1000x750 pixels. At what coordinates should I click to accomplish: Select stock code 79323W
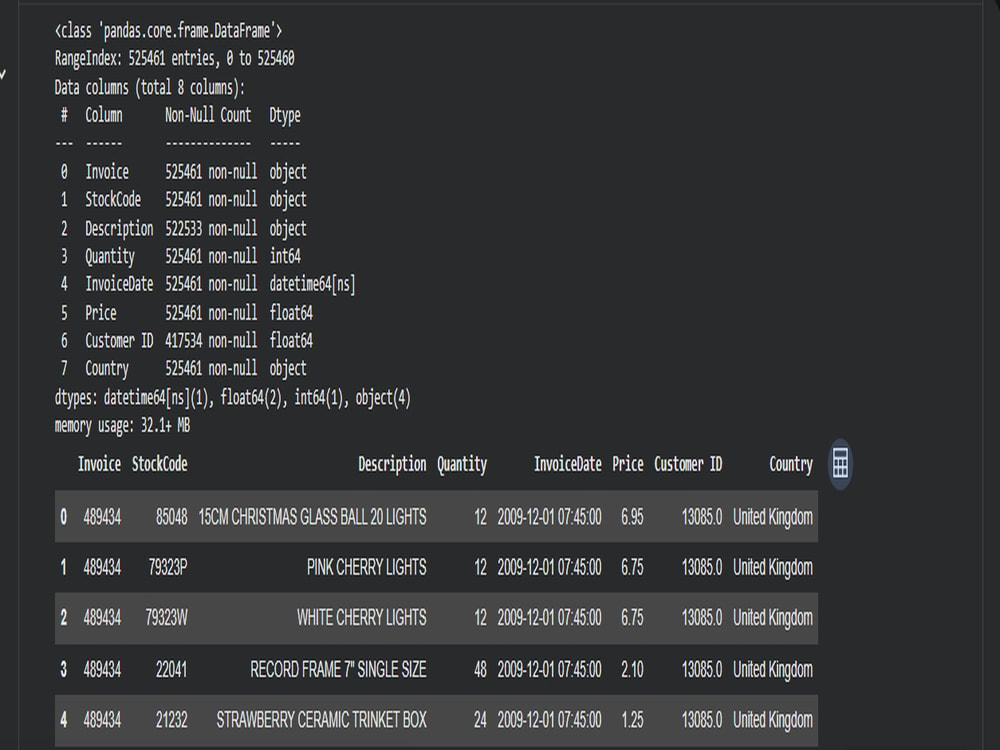click(x=166, y=618)
